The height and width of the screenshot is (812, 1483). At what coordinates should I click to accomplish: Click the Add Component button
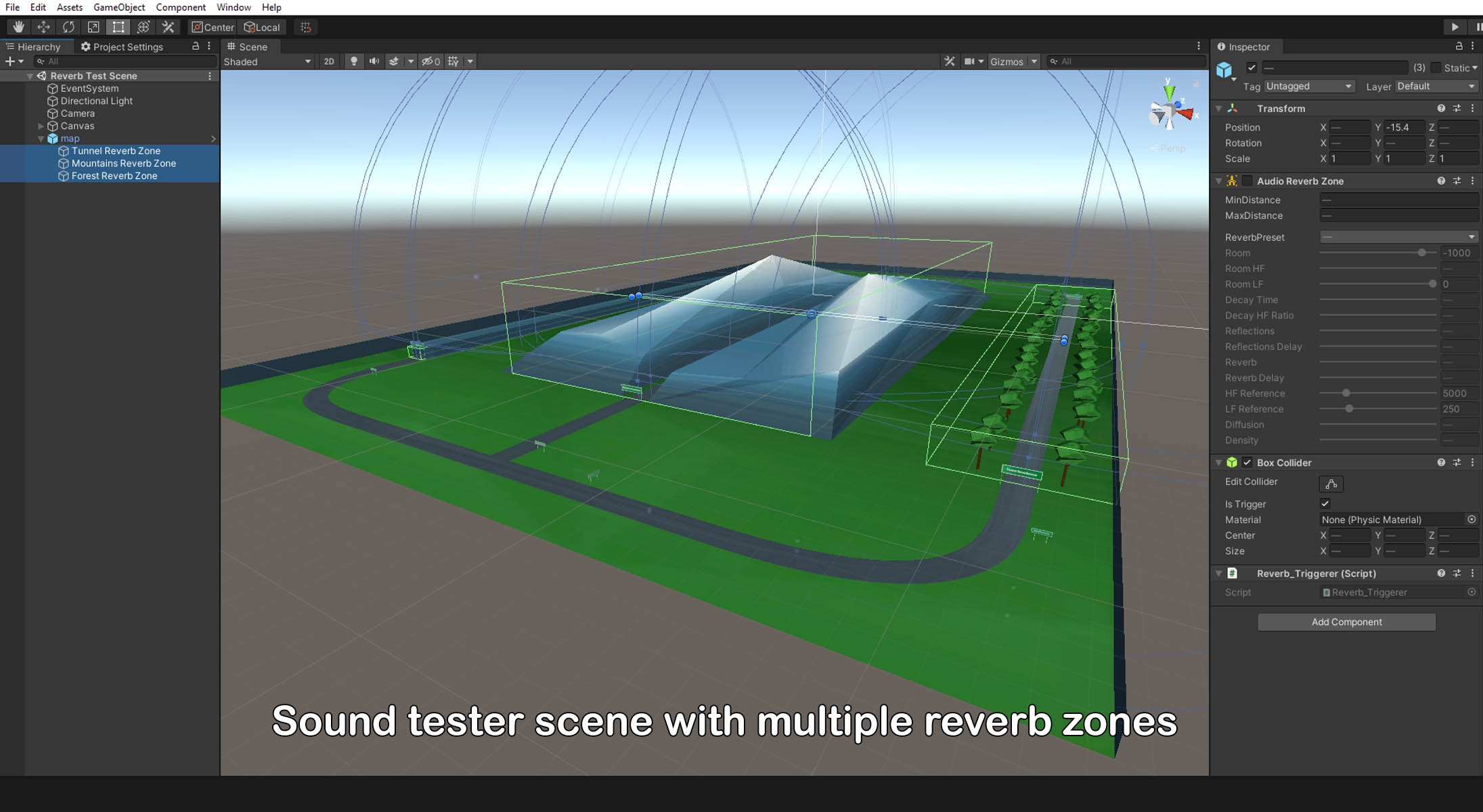pos(1346,622)
